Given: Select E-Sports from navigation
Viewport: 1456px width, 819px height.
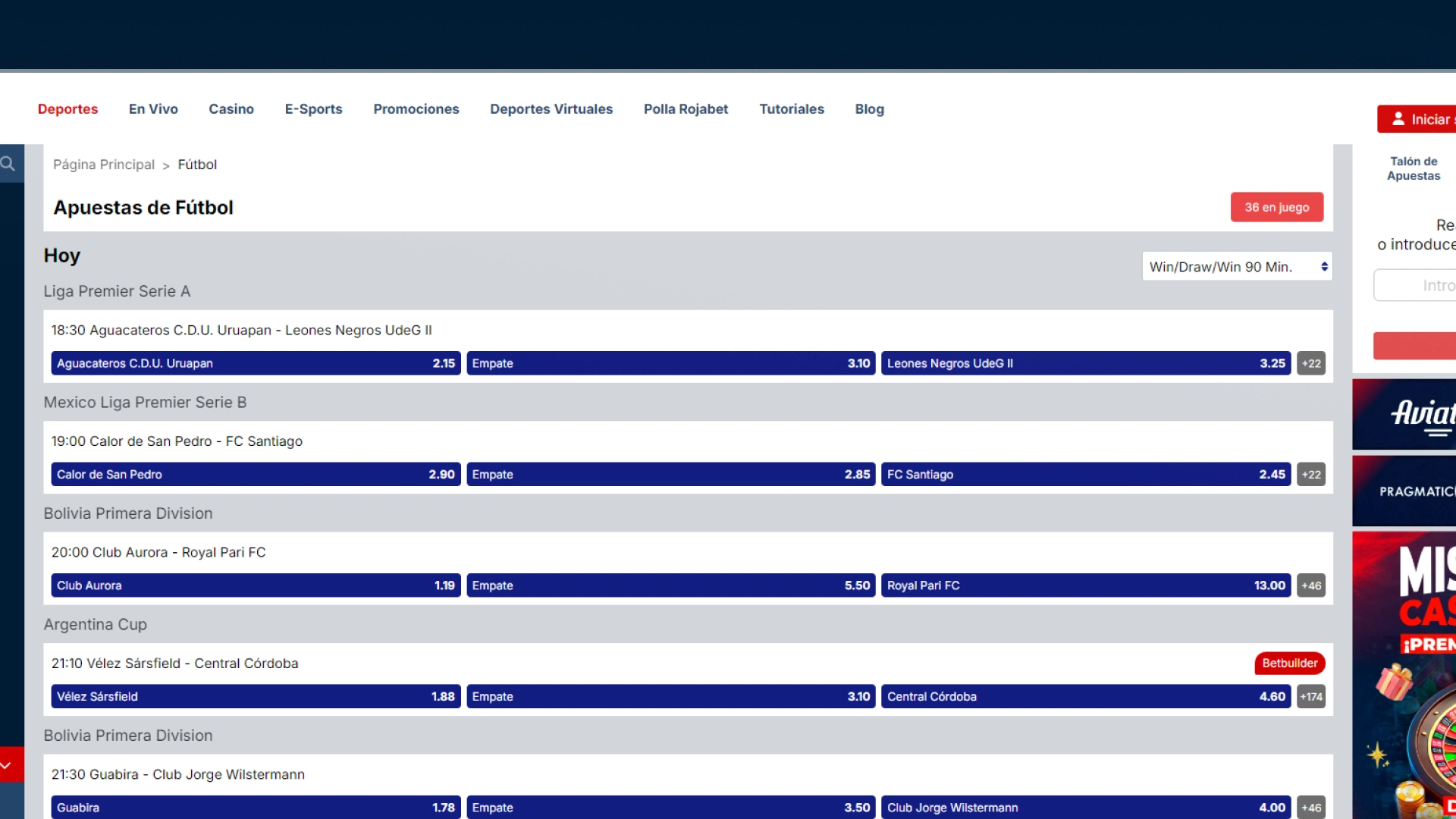Looking at the screenshot, I should click(x=313, y=109).
